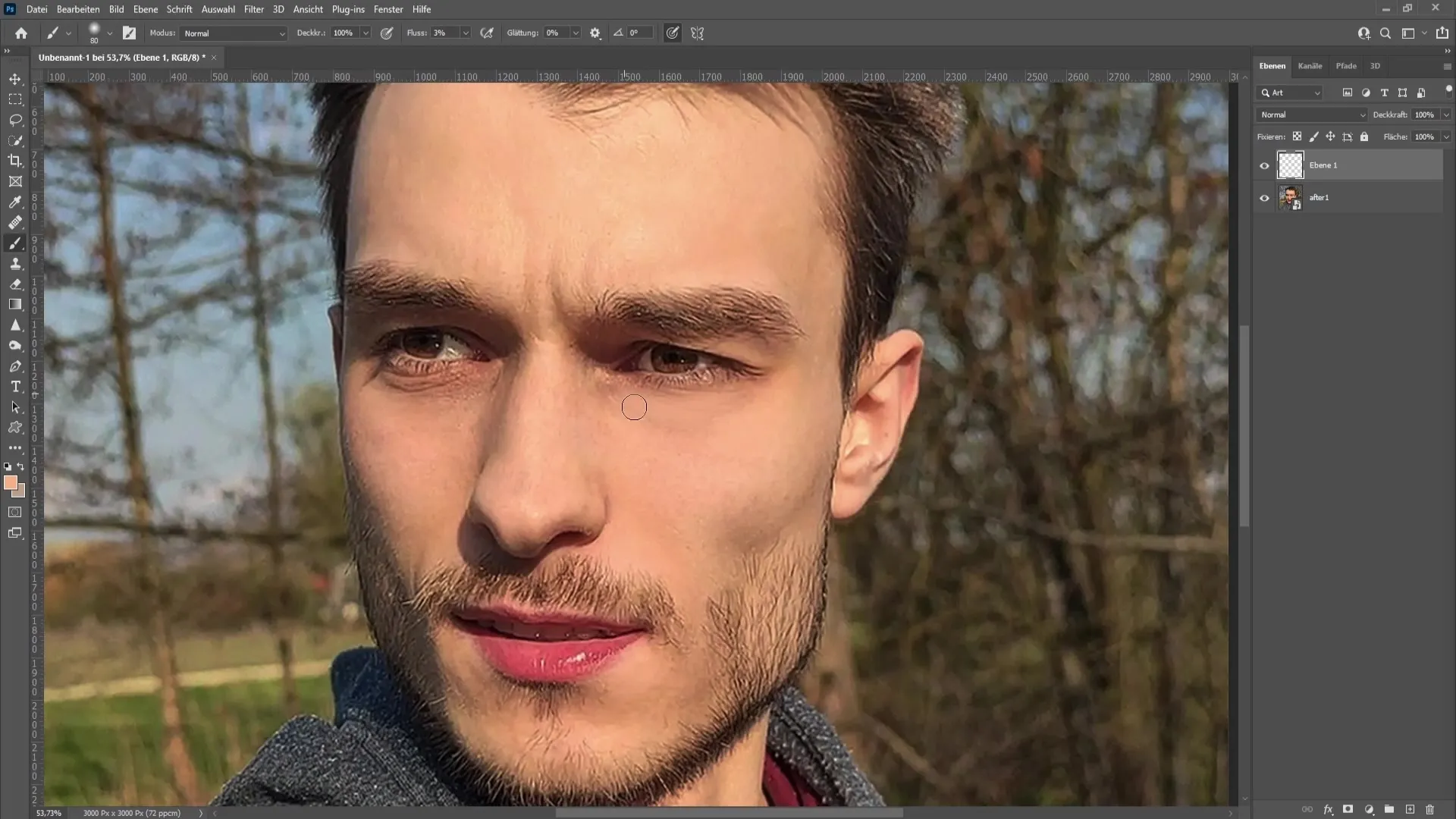This screenshot has height=819, width=1456.
Task: Open the Ebene menu in menu bar
Action: (144, 9)
